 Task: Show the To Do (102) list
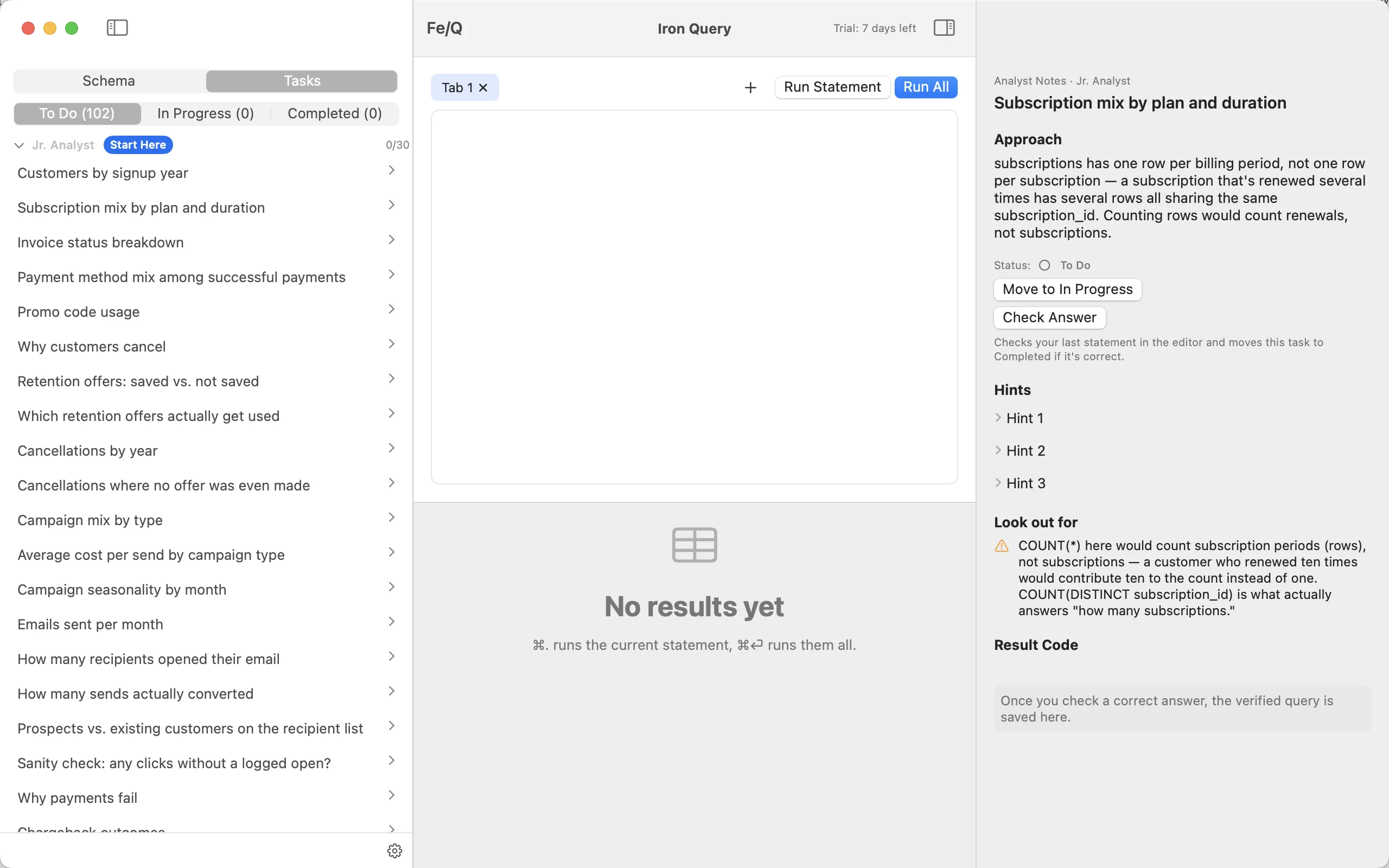[x=78, y=113]
